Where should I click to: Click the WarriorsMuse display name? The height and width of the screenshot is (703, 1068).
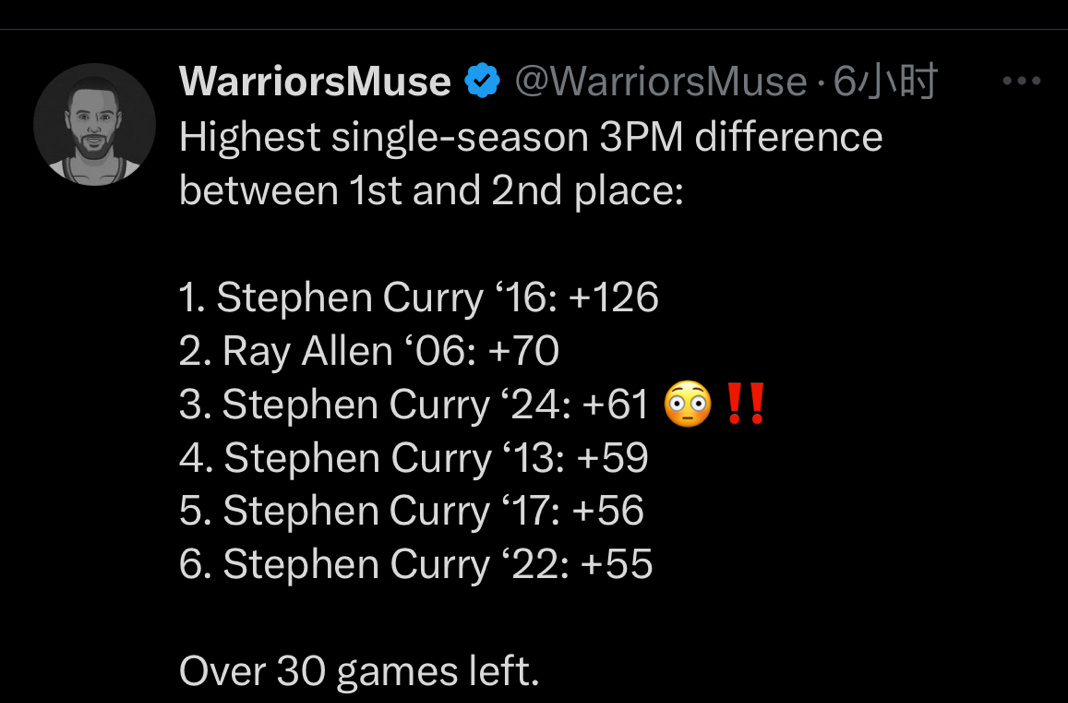coord(315,82)
